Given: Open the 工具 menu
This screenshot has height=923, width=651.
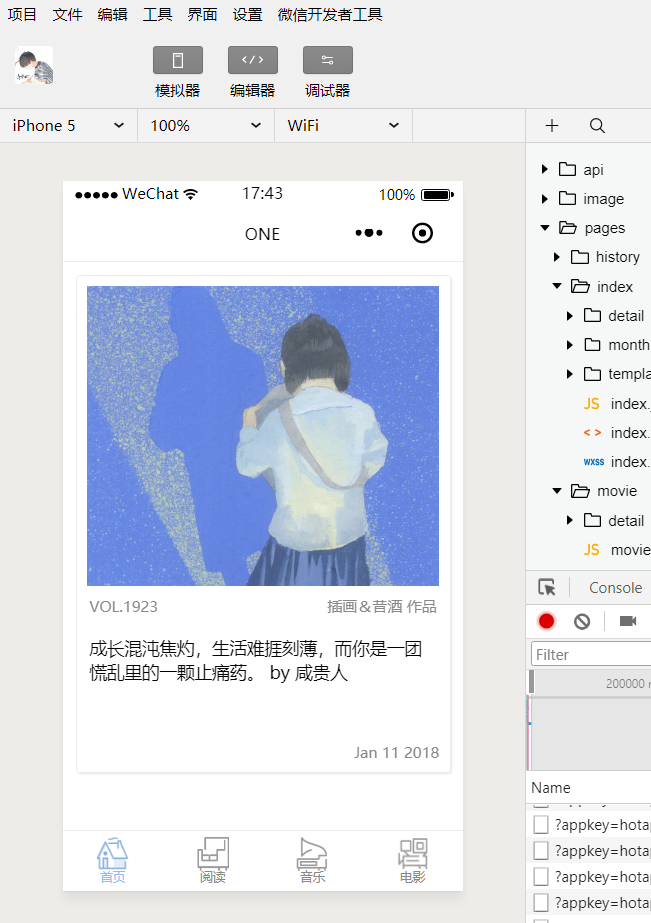Looking at the screenshot, I should point(157,14).
